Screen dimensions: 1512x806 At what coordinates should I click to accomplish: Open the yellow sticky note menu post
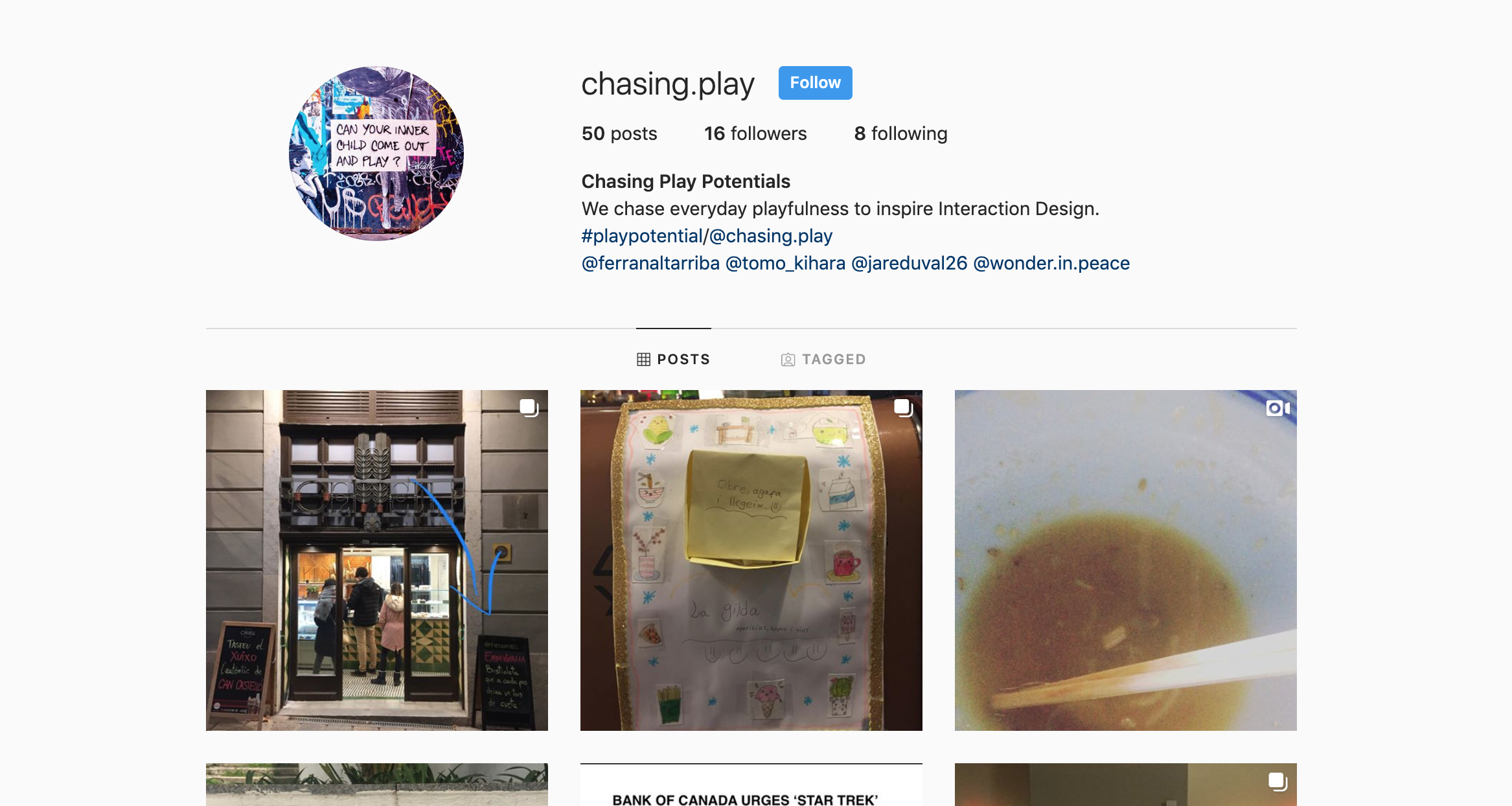(x=751, y=560)
